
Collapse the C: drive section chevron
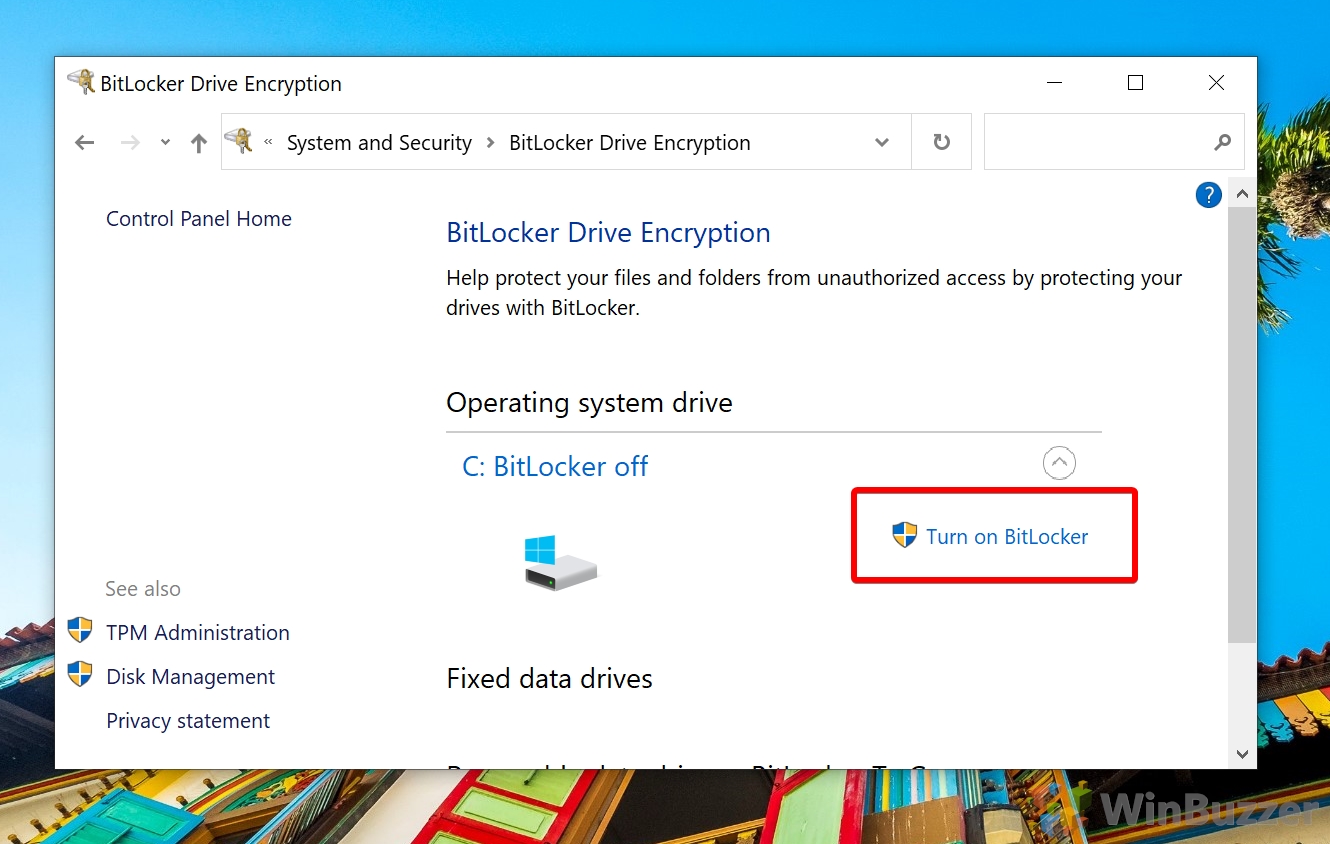(1059, 463)
